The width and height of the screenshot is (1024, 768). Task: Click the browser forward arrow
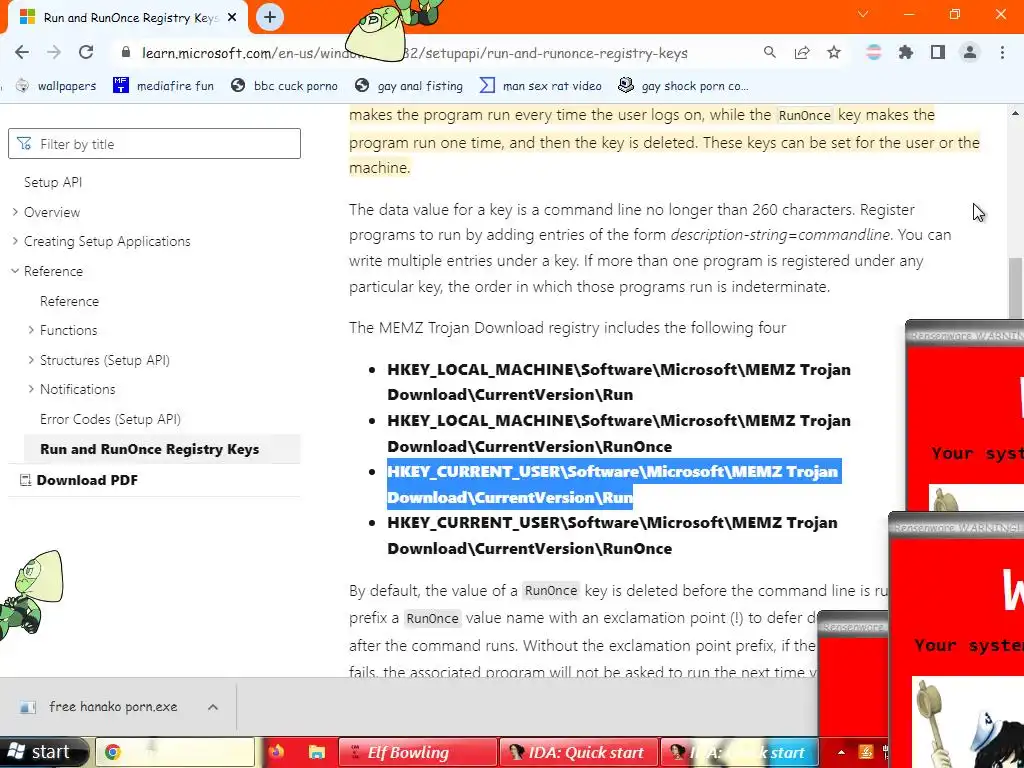54,53
